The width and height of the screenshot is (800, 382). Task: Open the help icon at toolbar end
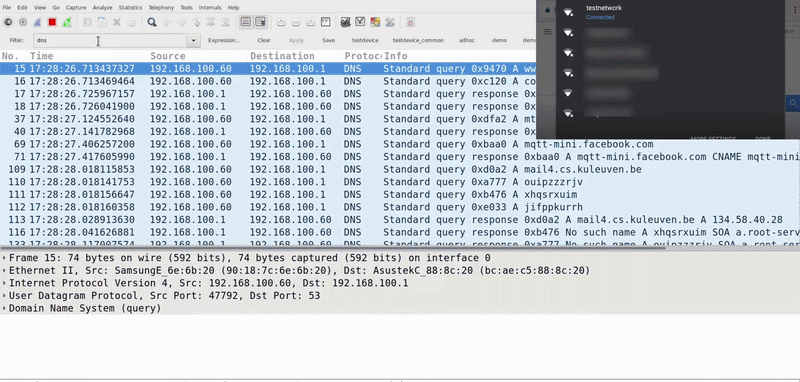[411, 22]
